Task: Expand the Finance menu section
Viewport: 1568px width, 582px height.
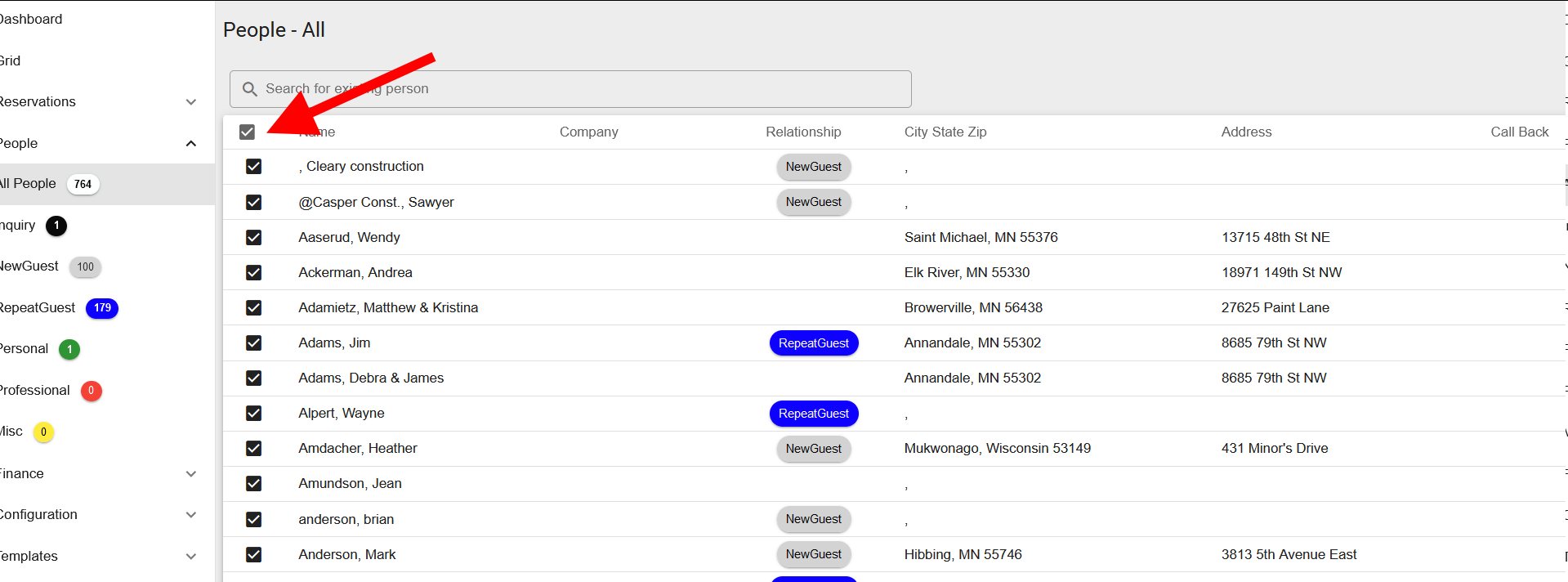Action: 190,474
